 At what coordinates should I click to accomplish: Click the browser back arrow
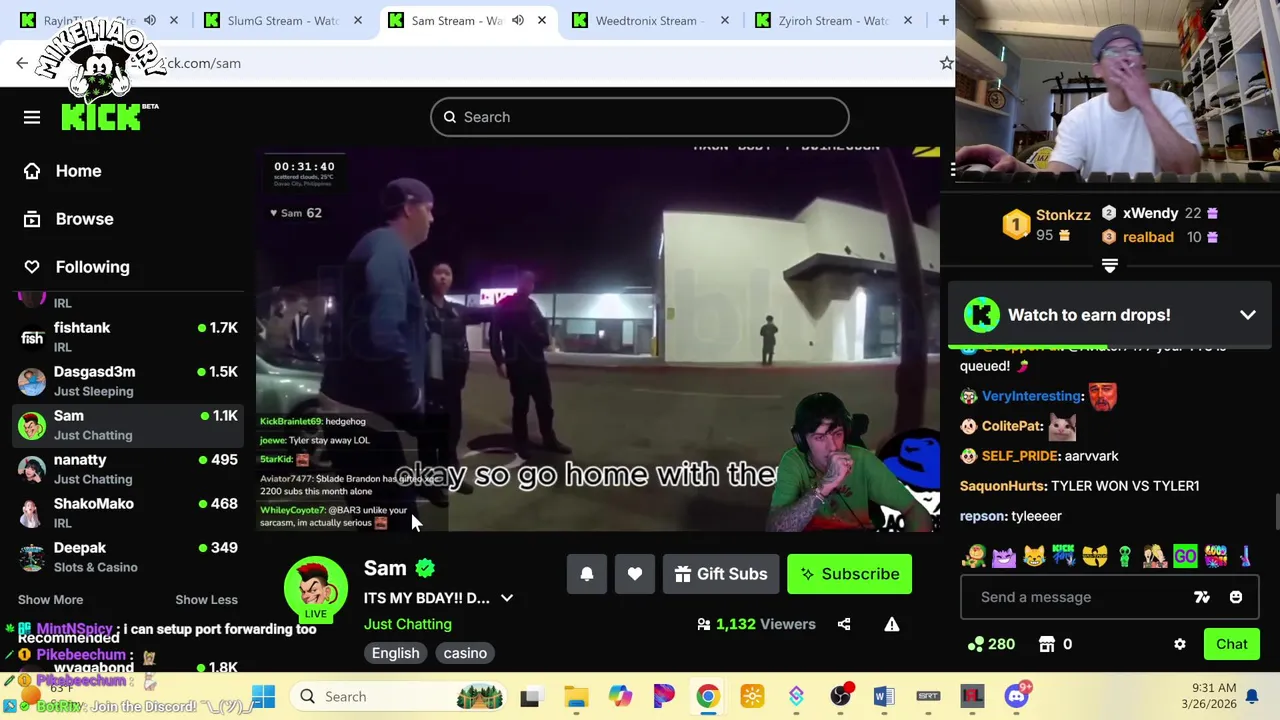[x=22, y=63]
